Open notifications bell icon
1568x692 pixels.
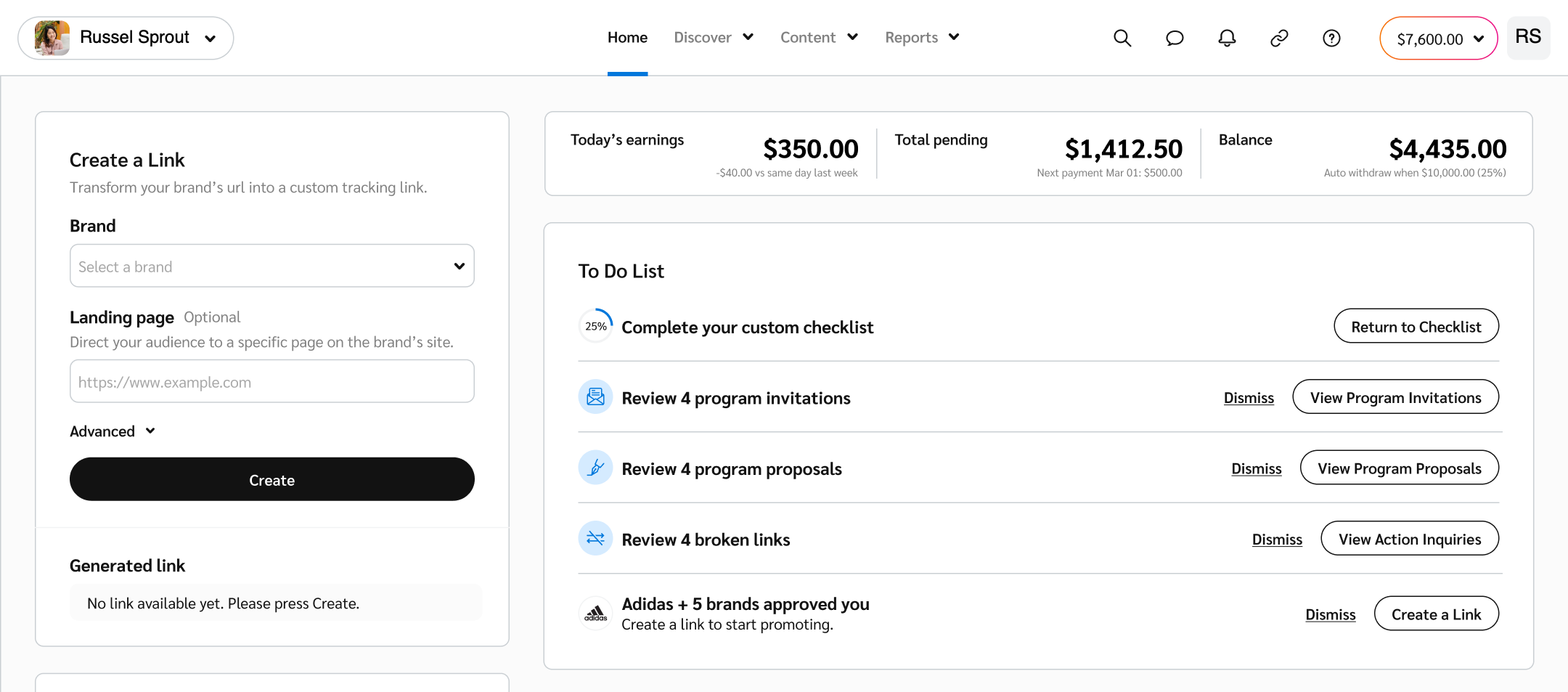[1227, 38]
